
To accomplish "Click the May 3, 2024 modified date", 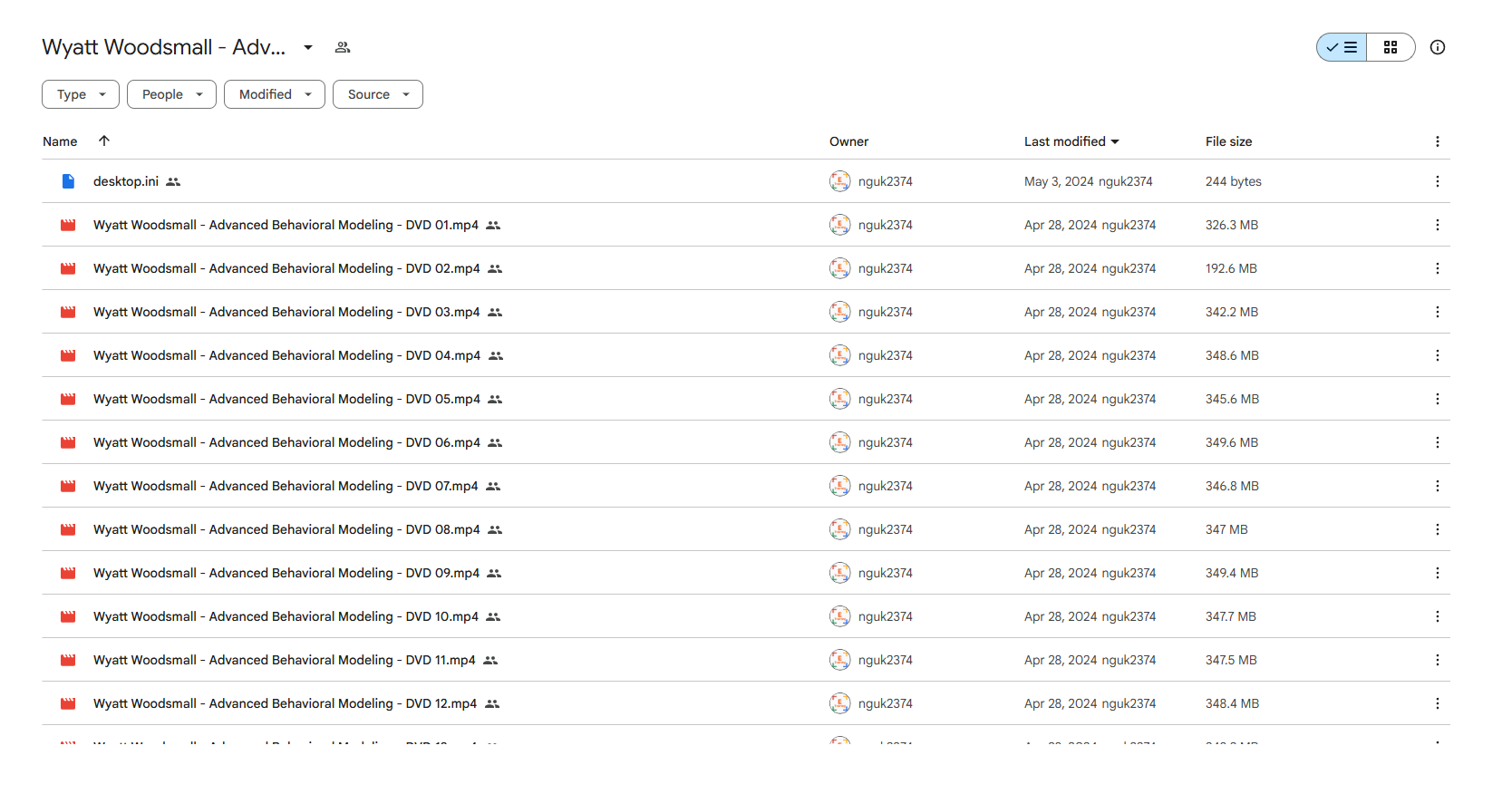I will coord(1059,181).
